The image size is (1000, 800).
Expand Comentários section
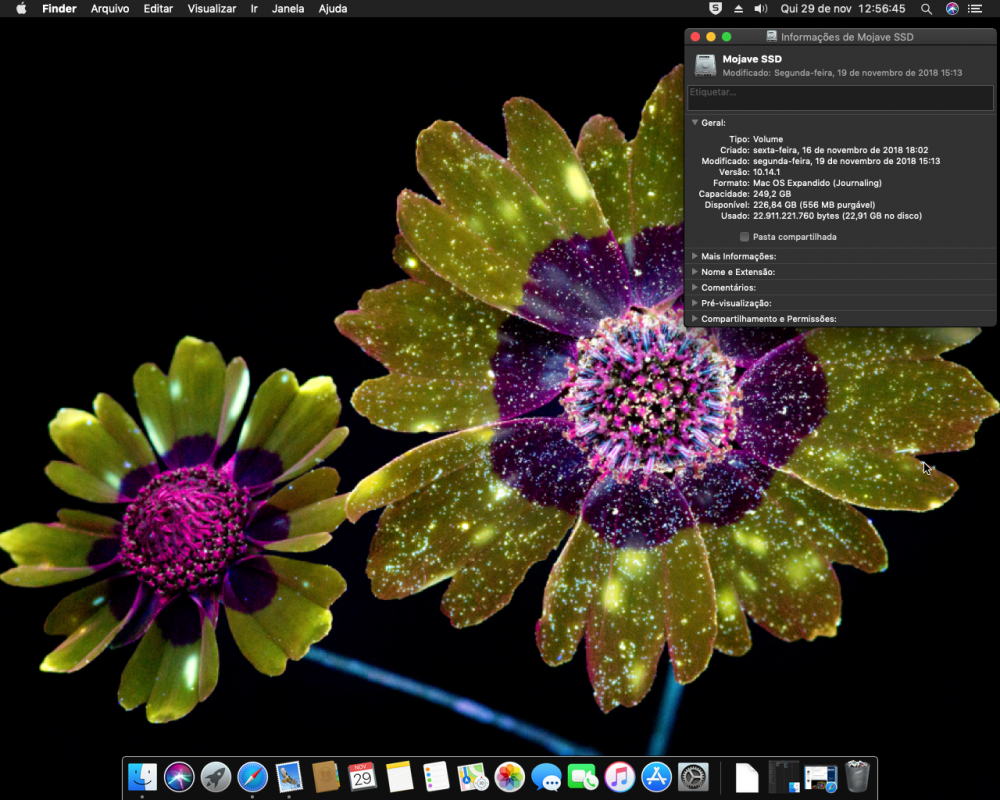695,287
